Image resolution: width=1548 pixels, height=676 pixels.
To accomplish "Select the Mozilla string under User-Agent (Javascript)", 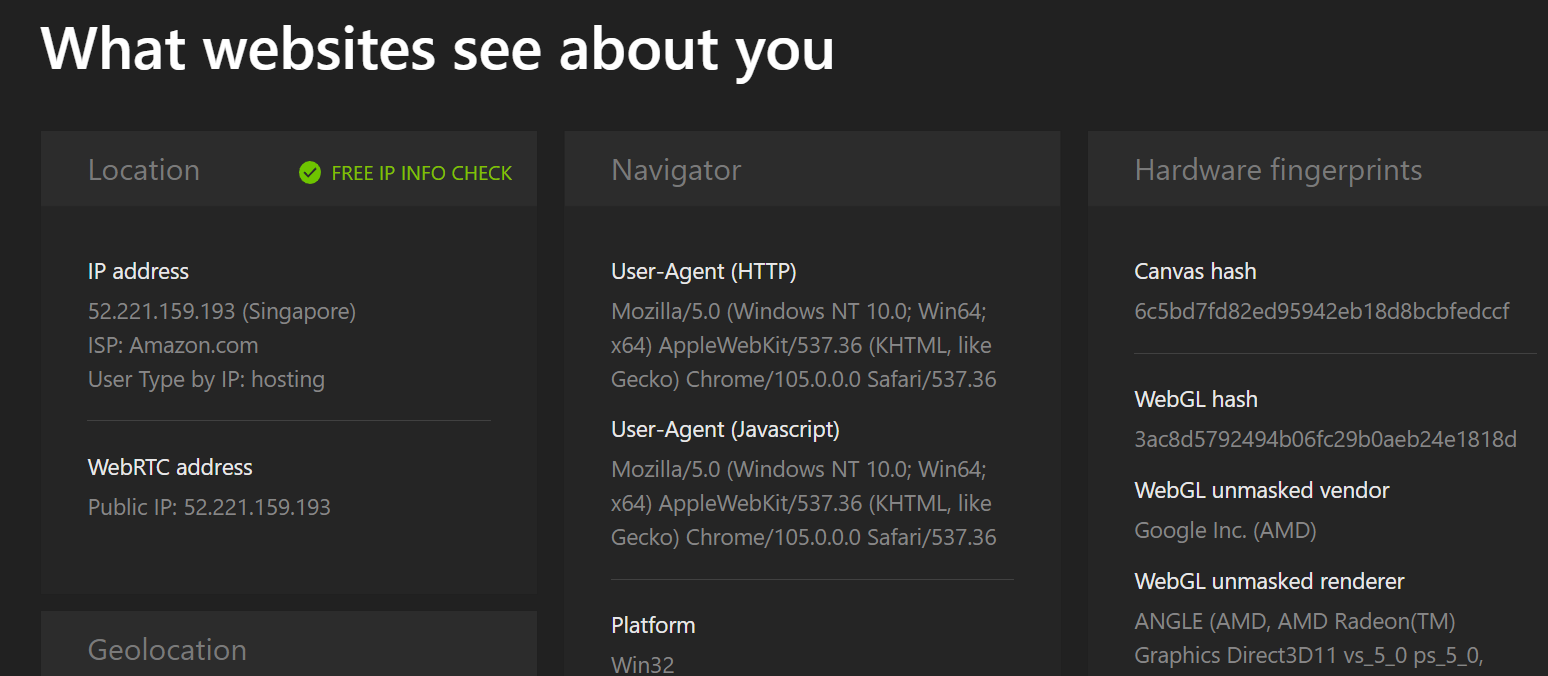I will tap(804, 503).
